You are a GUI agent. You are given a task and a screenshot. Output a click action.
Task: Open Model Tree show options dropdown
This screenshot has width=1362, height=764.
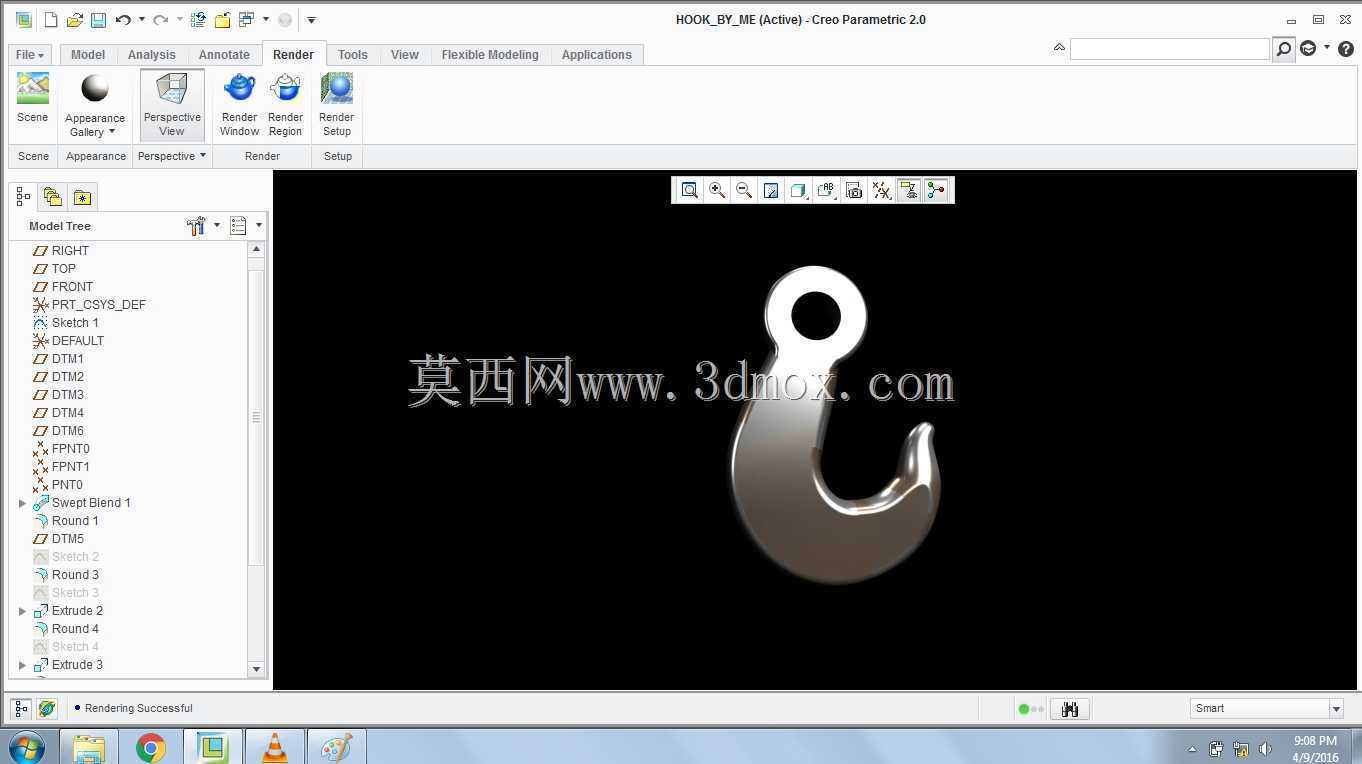click(x=245, y=226)
